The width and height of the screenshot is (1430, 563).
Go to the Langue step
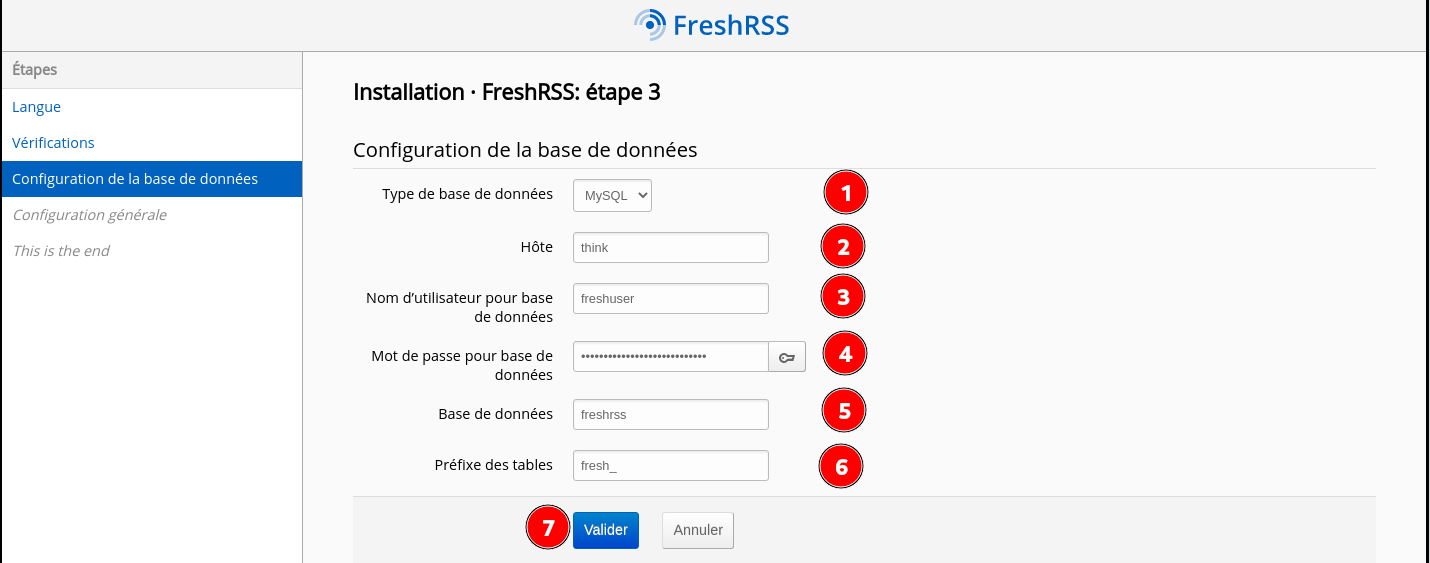[37, 107]
